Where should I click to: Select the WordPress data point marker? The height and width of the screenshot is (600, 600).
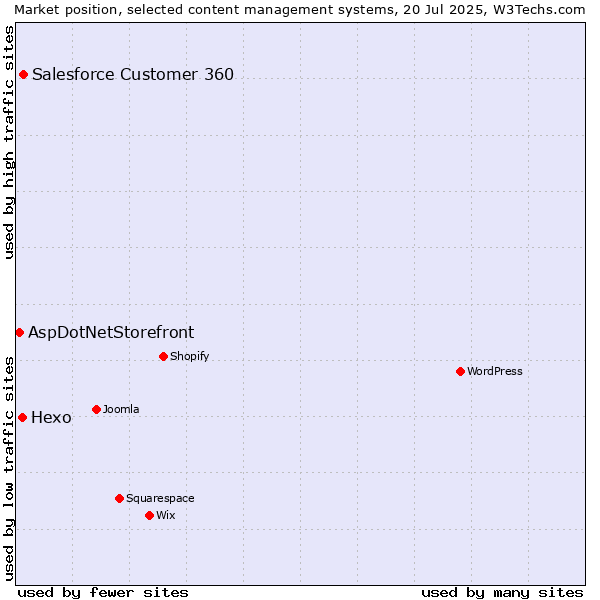click(460, 372)
